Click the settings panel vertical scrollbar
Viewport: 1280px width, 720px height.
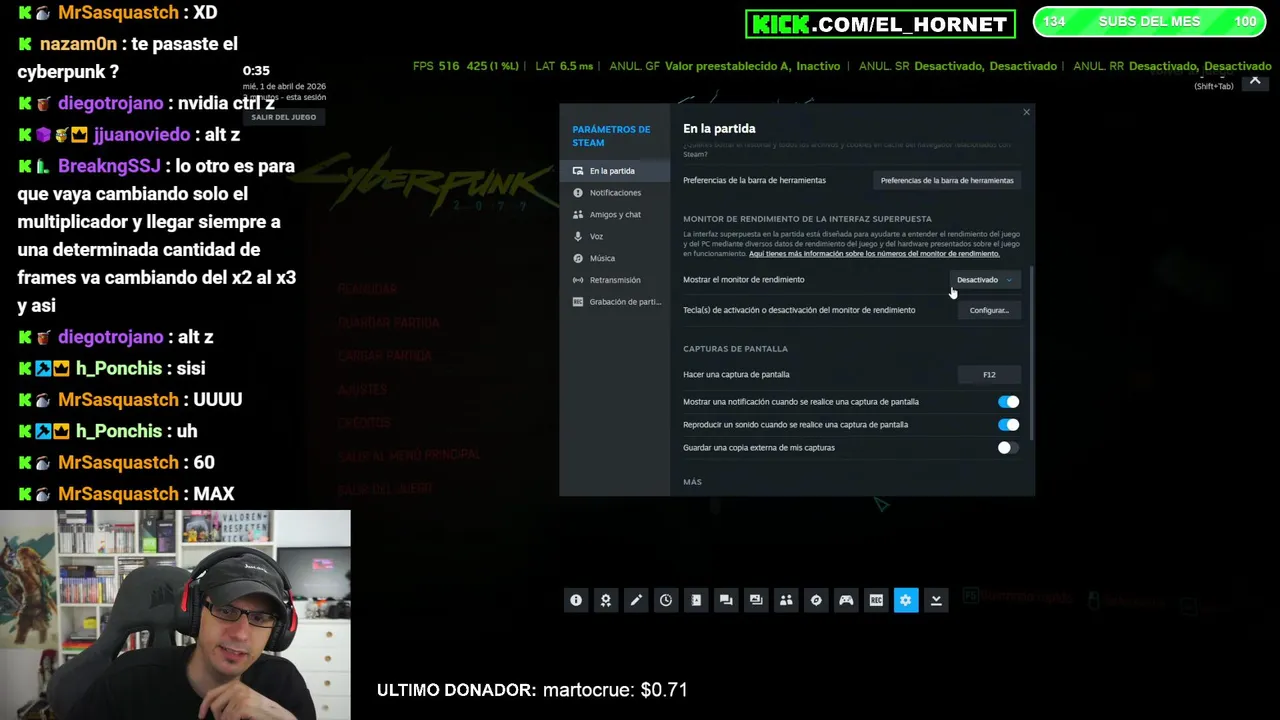[x=1030, y=353]
